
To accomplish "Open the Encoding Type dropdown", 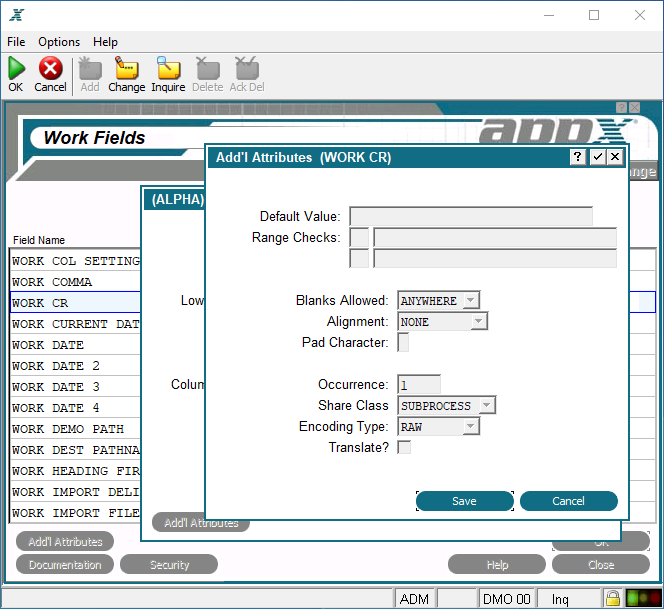I will point(470,426).
